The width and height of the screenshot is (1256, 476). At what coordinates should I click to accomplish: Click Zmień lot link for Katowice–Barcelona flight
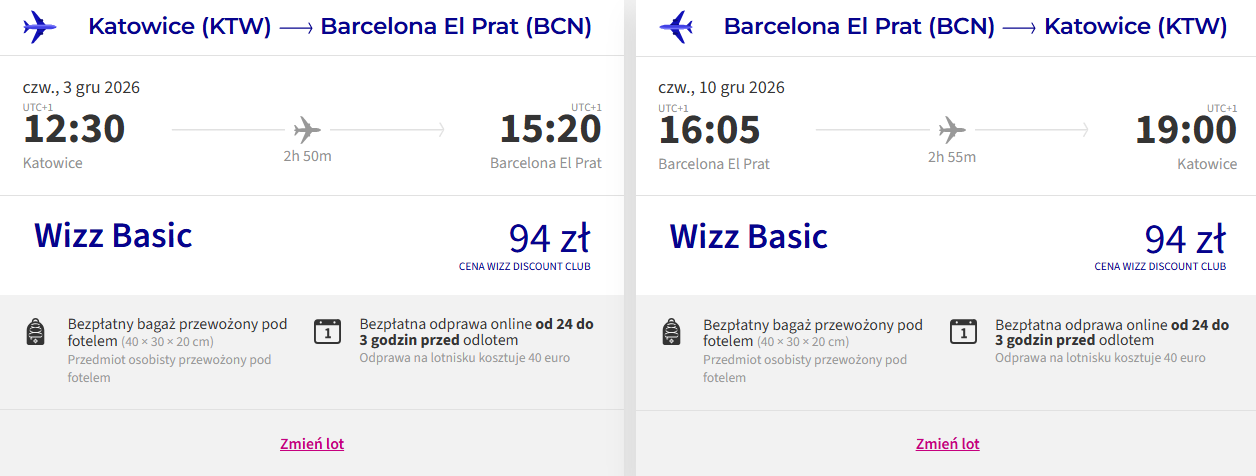point(312,444)
